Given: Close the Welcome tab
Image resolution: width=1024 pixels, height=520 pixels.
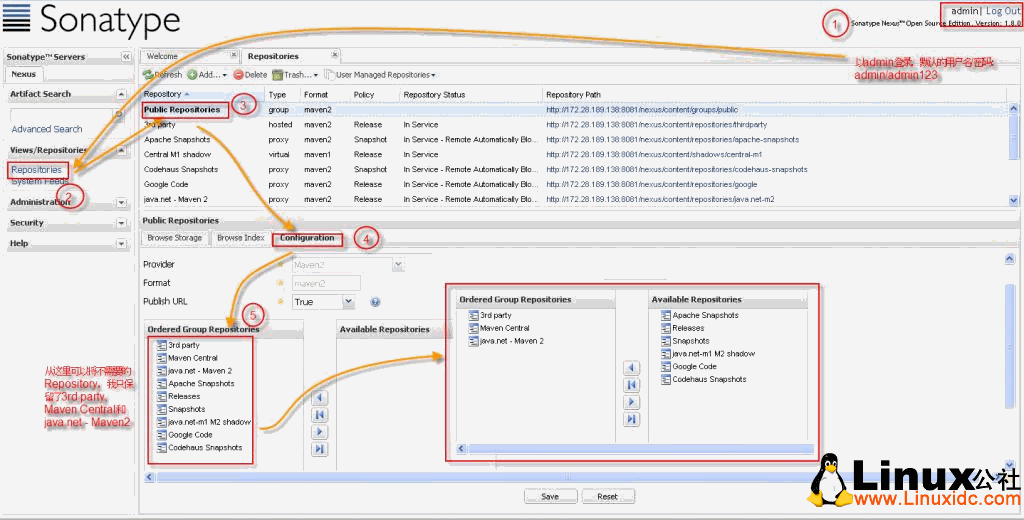Looking at the screenshot, I should coord(234,56).
